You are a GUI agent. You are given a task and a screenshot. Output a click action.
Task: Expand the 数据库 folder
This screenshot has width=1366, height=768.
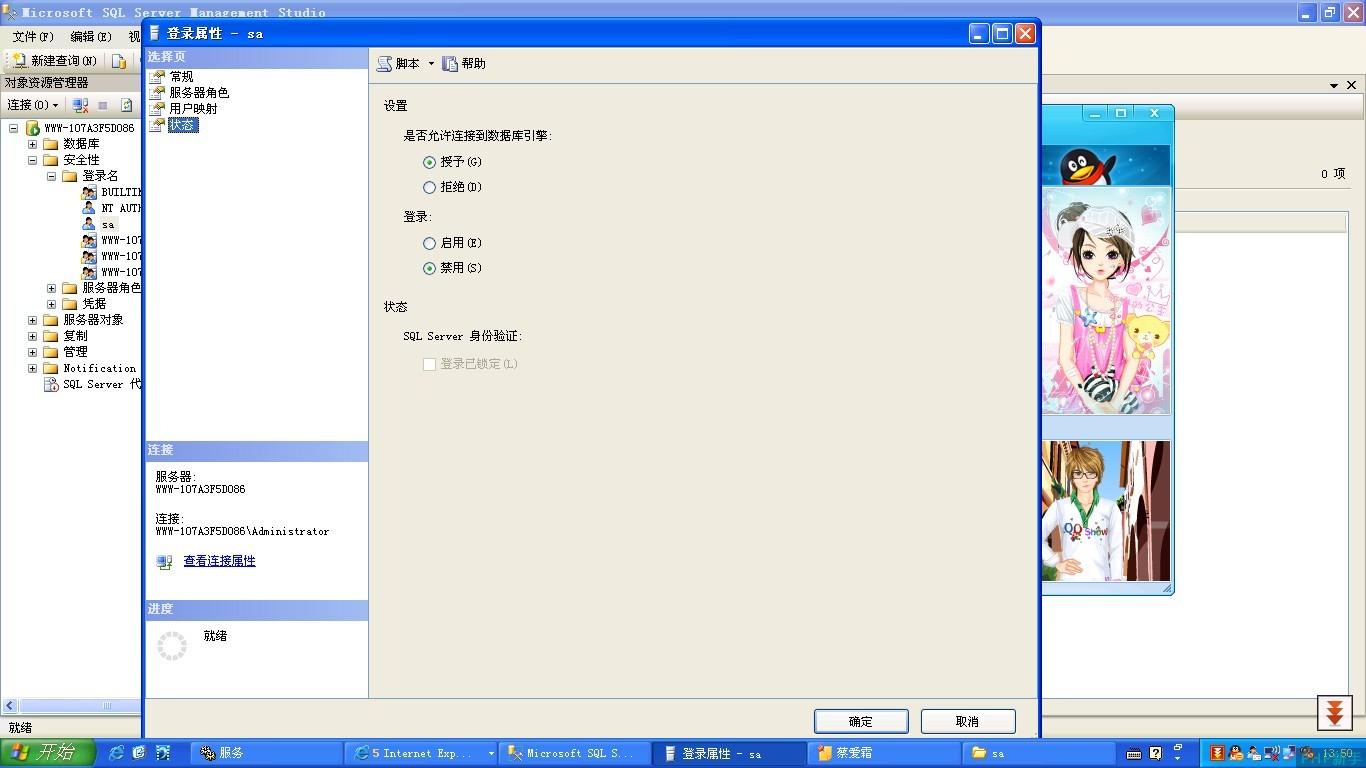coord(33,144)
